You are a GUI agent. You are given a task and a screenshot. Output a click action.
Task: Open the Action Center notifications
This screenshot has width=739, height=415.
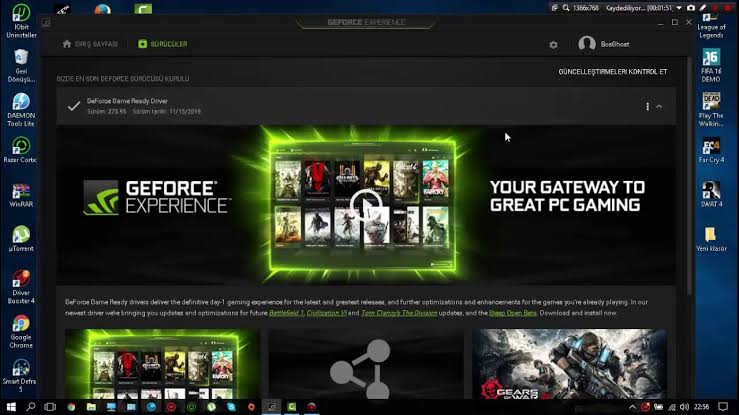(x=723, y=407)
